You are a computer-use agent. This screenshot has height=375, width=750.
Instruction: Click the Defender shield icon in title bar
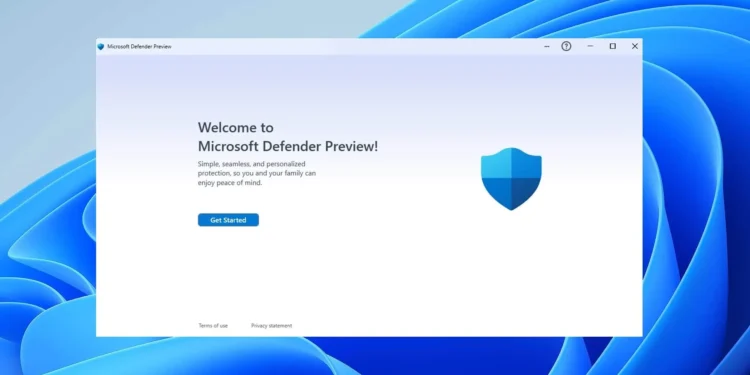point(100,46)
